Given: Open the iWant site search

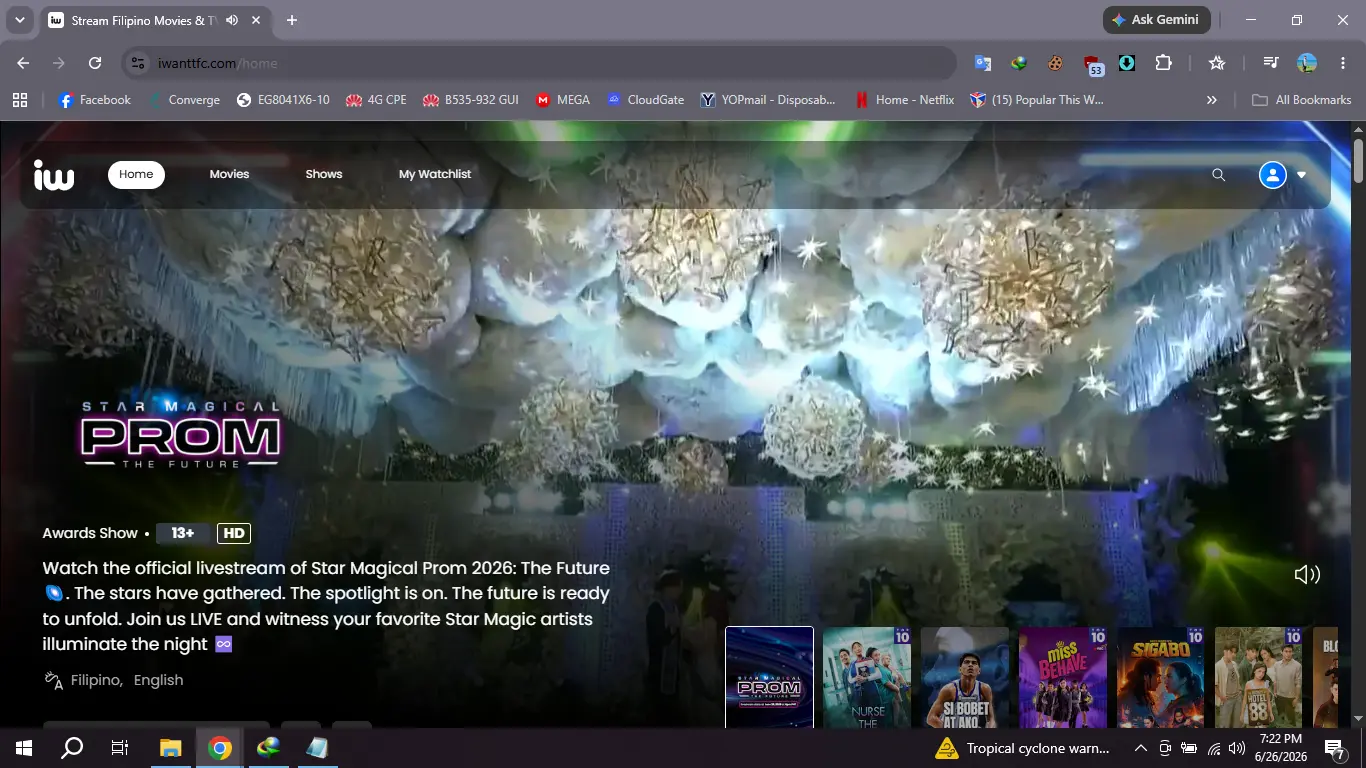Looking at the screenshot, I should (x=1218, y=175).
